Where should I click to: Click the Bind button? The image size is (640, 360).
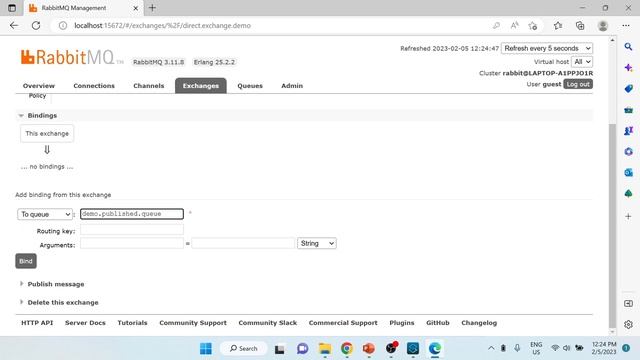(26, 261)
